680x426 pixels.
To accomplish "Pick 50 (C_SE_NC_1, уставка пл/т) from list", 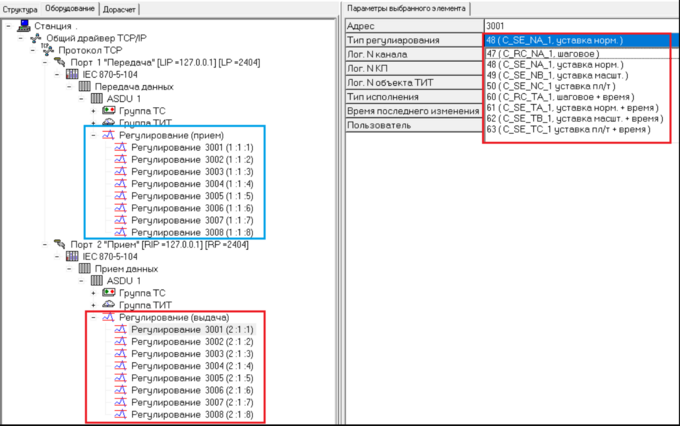I will coord(556,86).
